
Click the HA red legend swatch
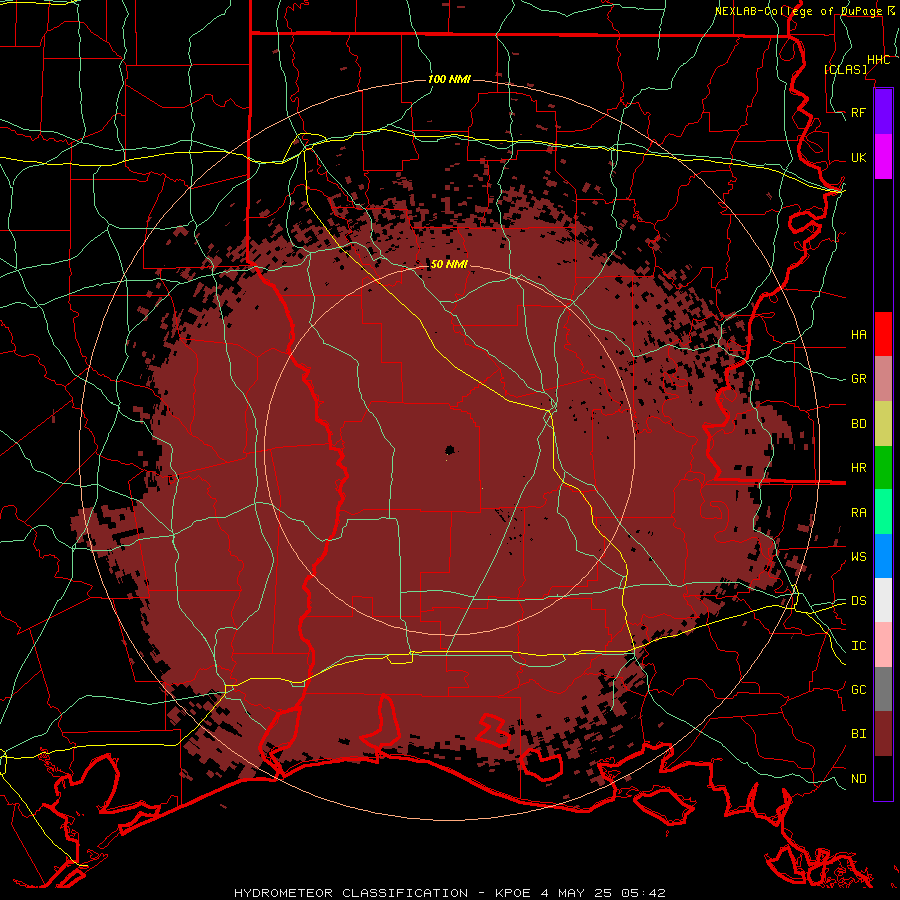click(883, 334)
